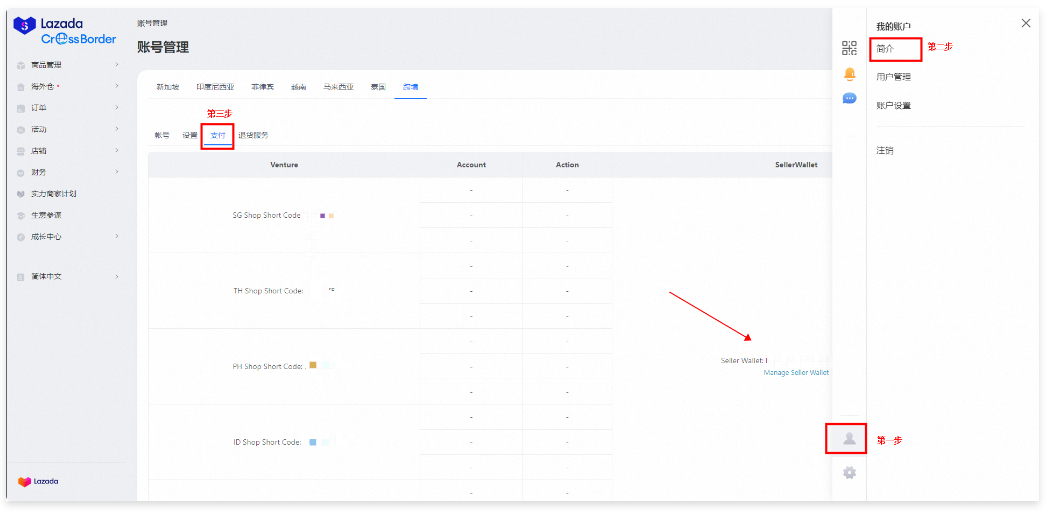The width and height of the screenshot is (1049, 512).
Task: Click the Manage Seller Wallet link
Action: pos(796,372)
